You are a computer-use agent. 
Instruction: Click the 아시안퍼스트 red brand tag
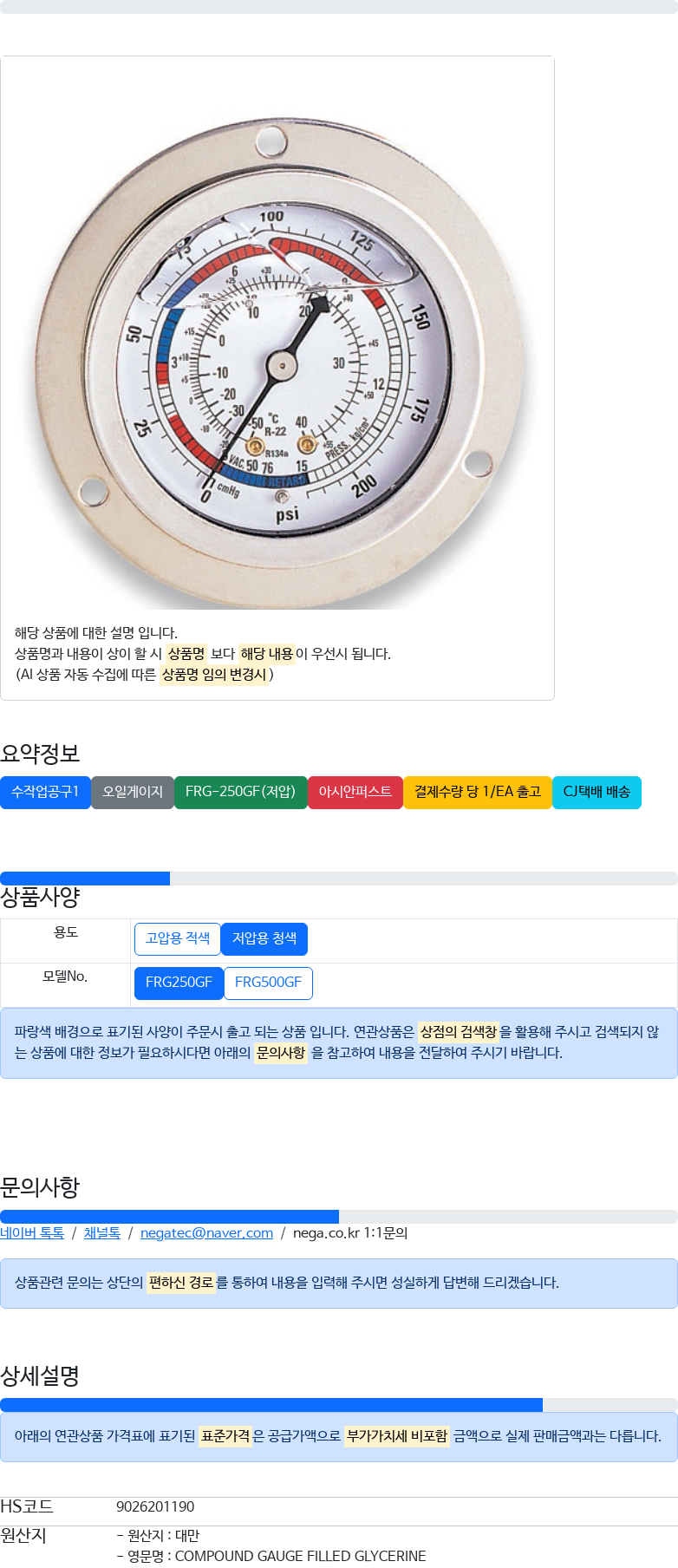click(355, 793)
